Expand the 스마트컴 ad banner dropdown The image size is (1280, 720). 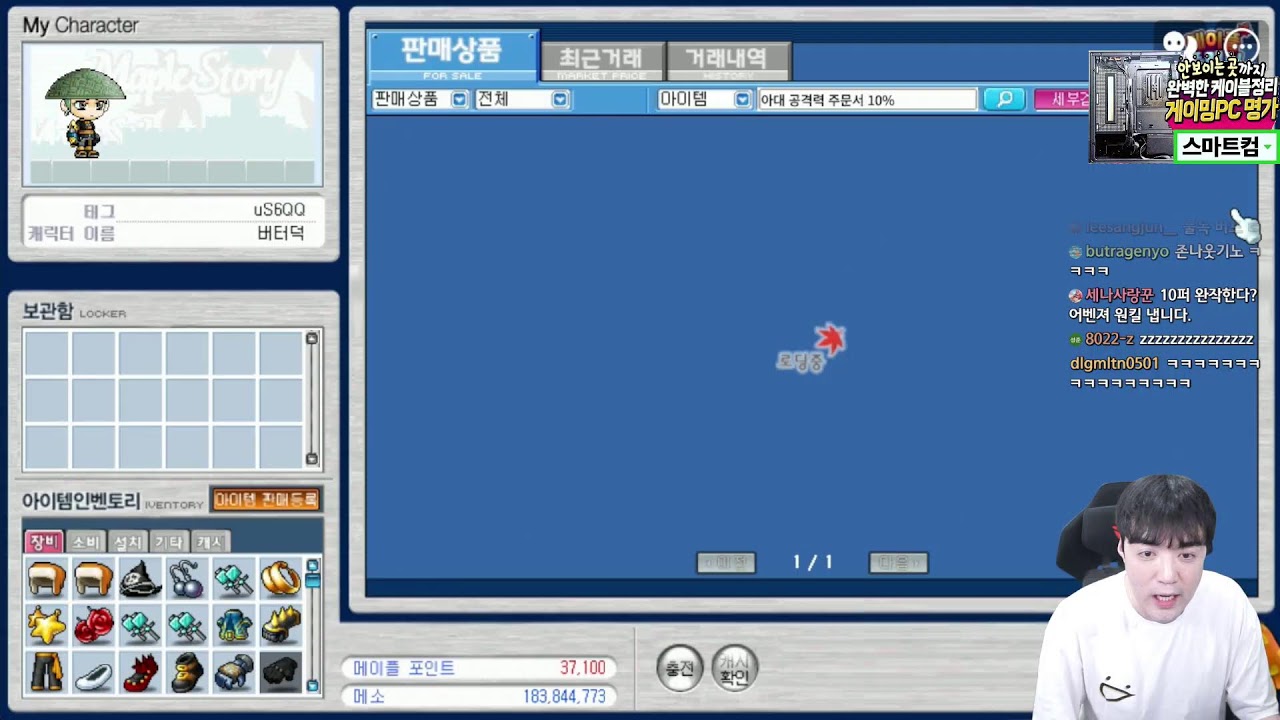pyautogui.click(x=1268, y=147)
